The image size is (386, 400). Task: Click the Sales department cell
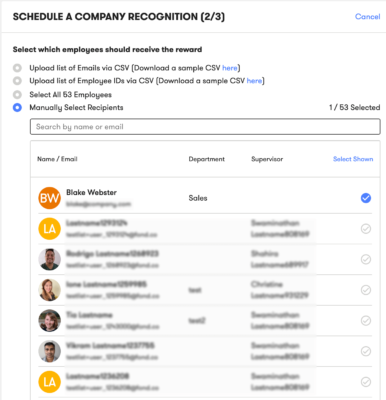[x=198, y=198]
